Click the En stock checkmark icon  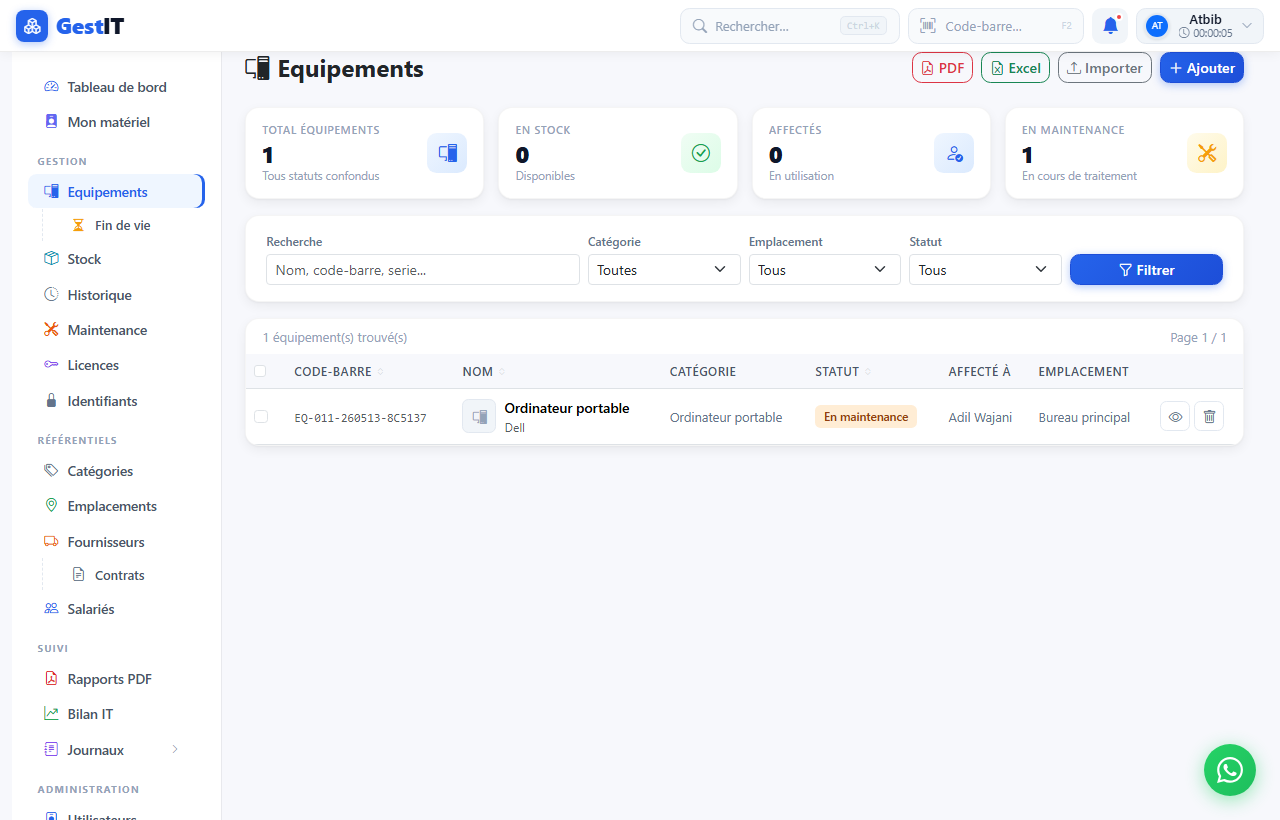click(x=701, y=153)
